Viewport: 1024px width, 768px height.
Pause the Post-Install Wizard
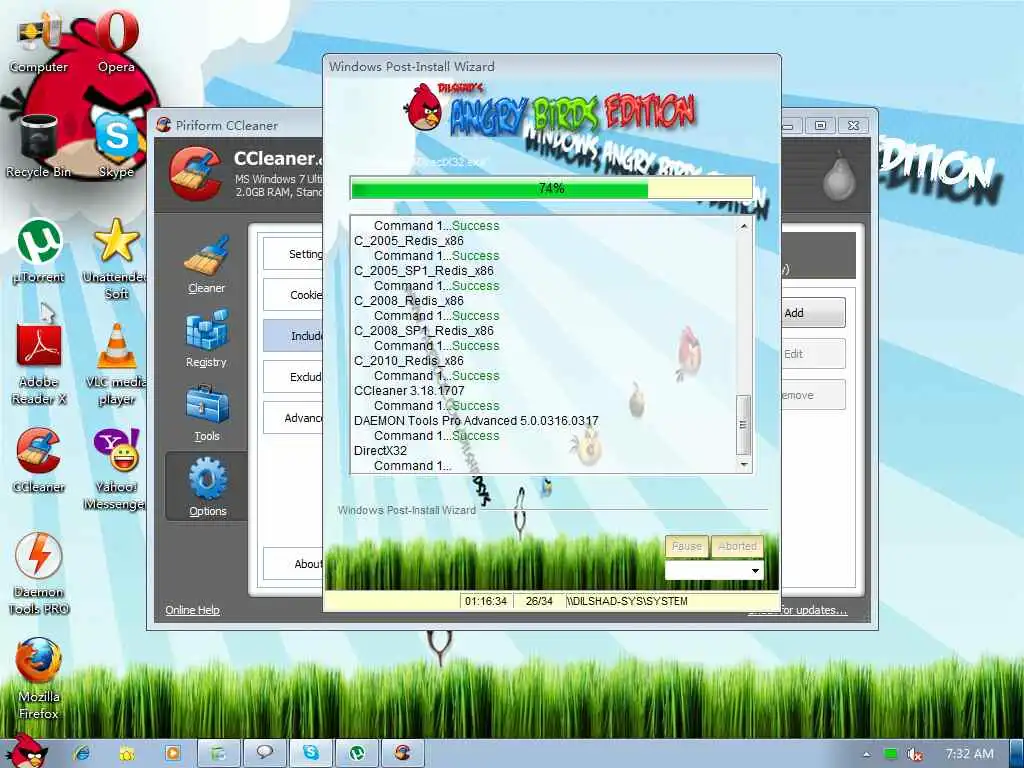(686, 546)
